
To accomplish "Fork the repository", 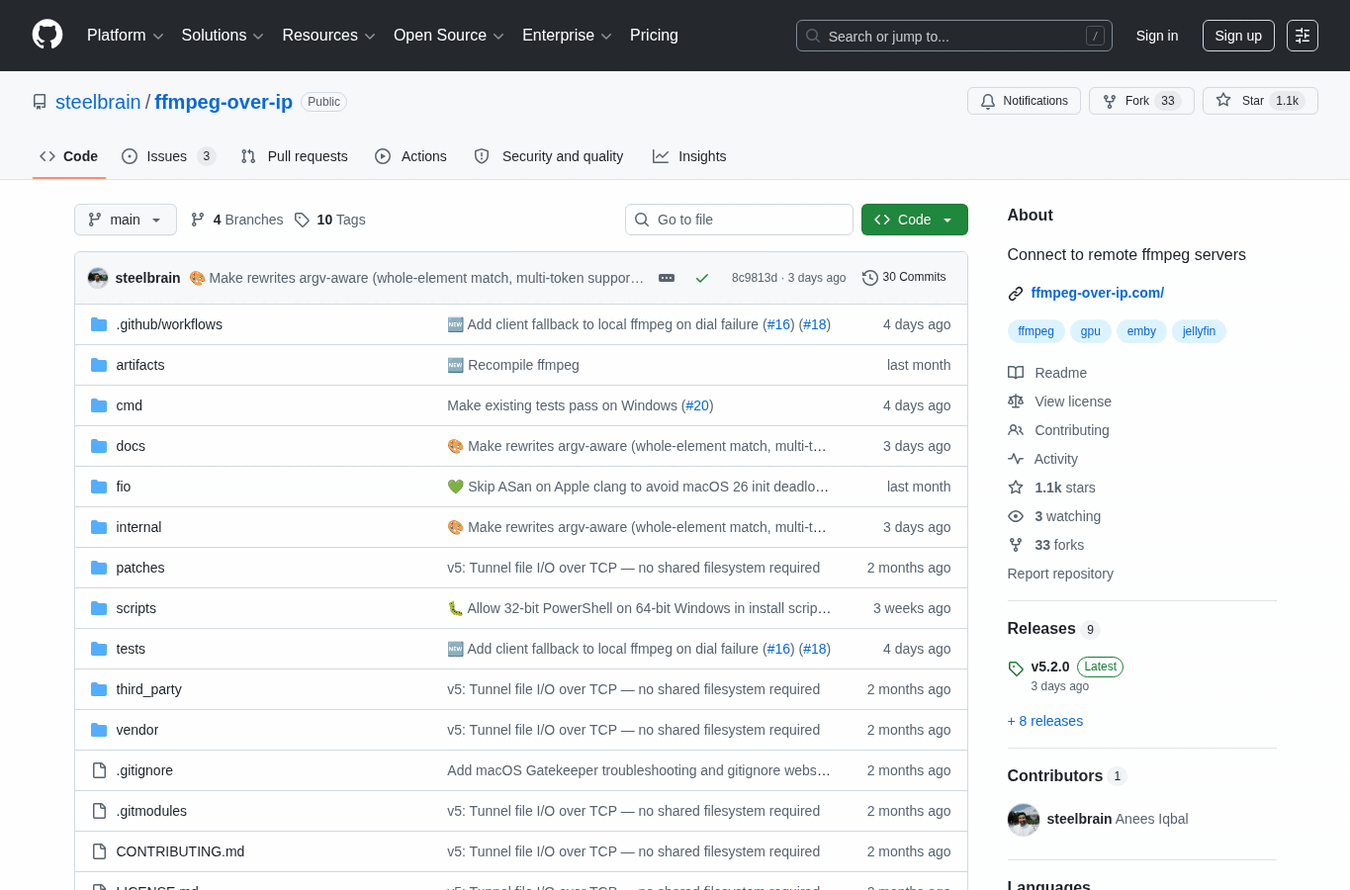I will (x=1141, y=101).
